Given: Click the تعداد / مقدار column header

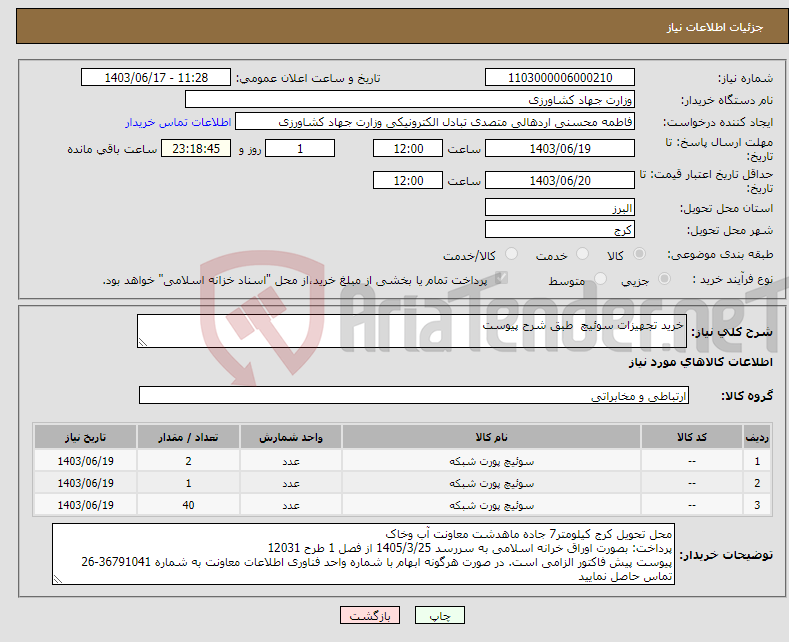Looking at the screenshot, I should point(188,437).
